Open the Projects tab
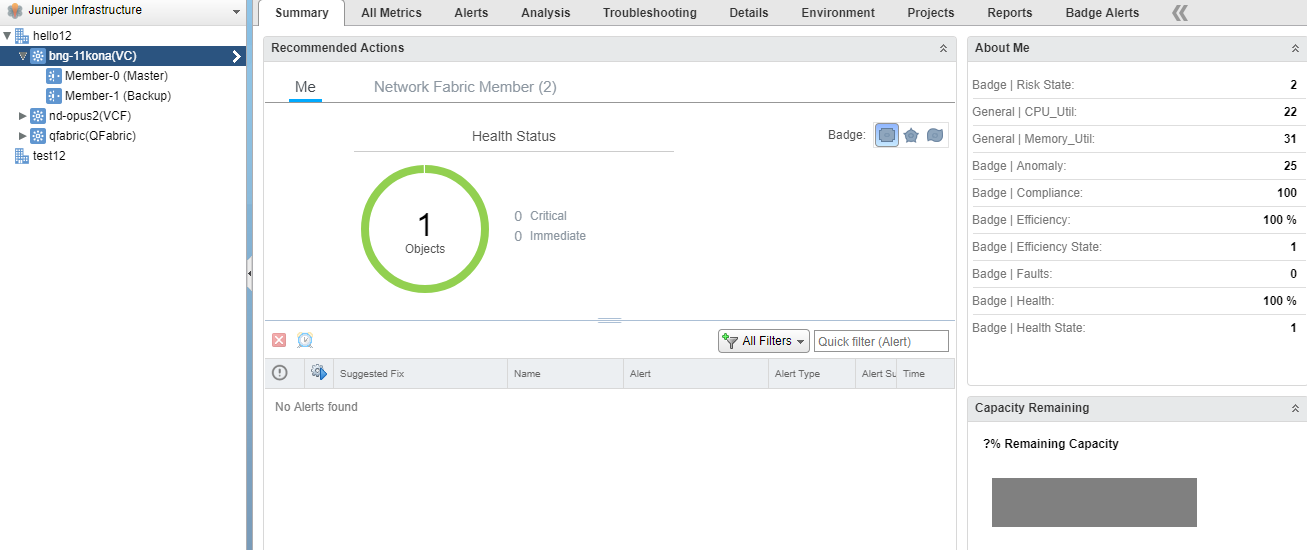The width and height of the screenshot is (1307, 550). point(931,13)
